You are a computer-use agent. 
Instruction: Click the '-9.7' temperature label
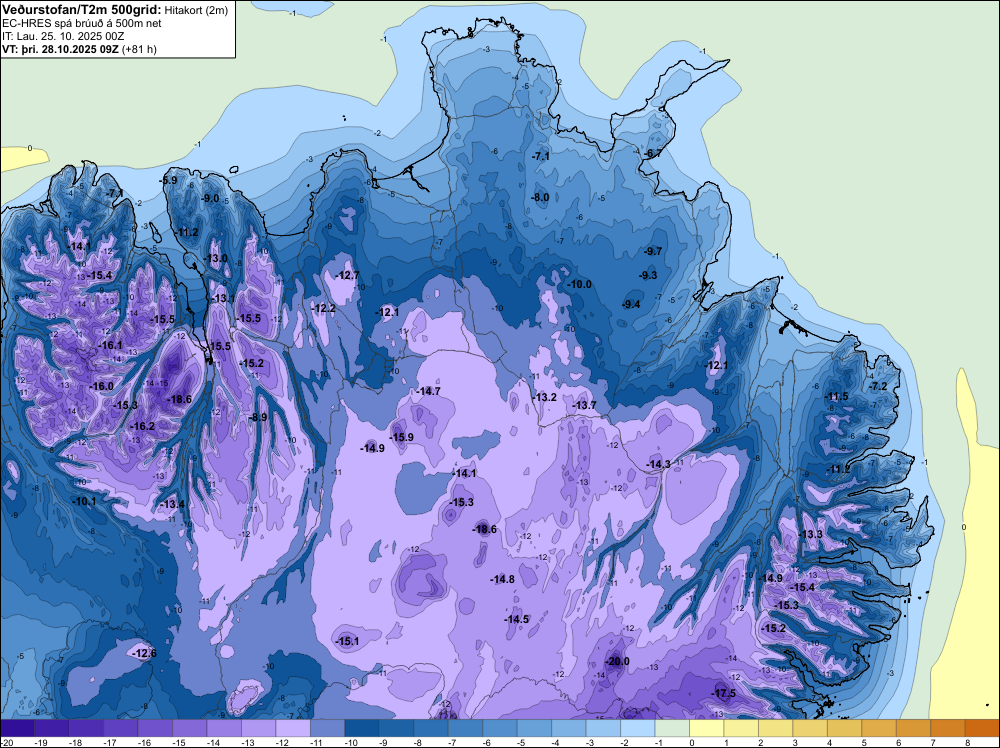click(x=654, y=251)
